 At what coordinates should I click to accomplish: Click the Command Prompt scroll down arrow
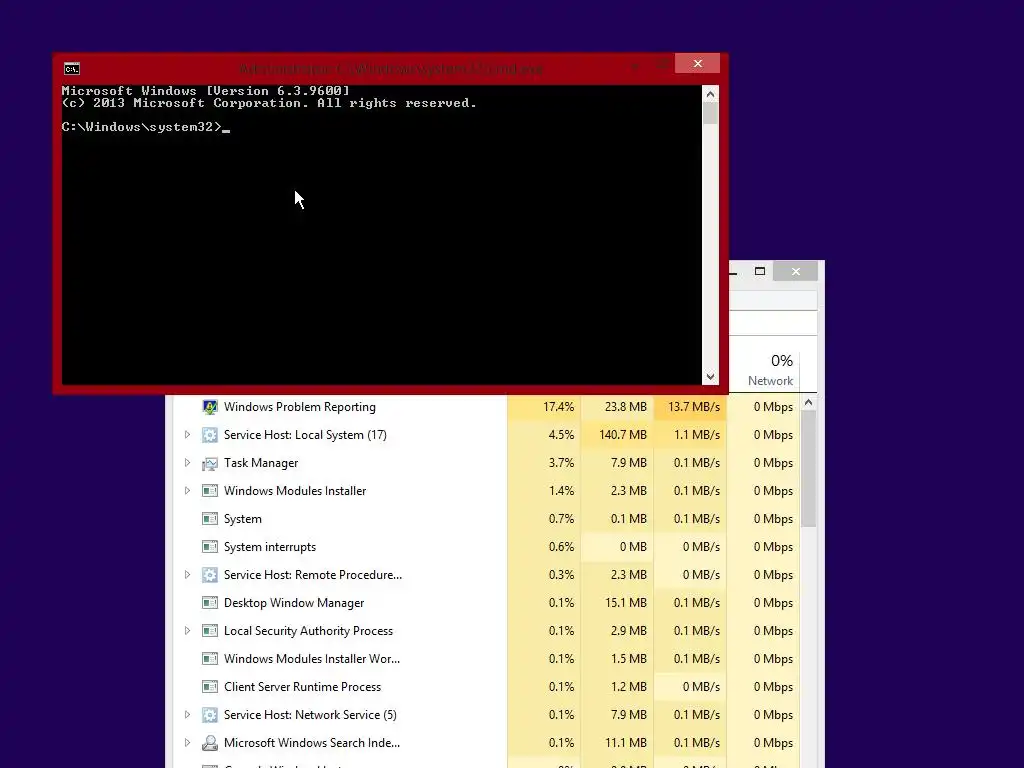pos(711,377)
